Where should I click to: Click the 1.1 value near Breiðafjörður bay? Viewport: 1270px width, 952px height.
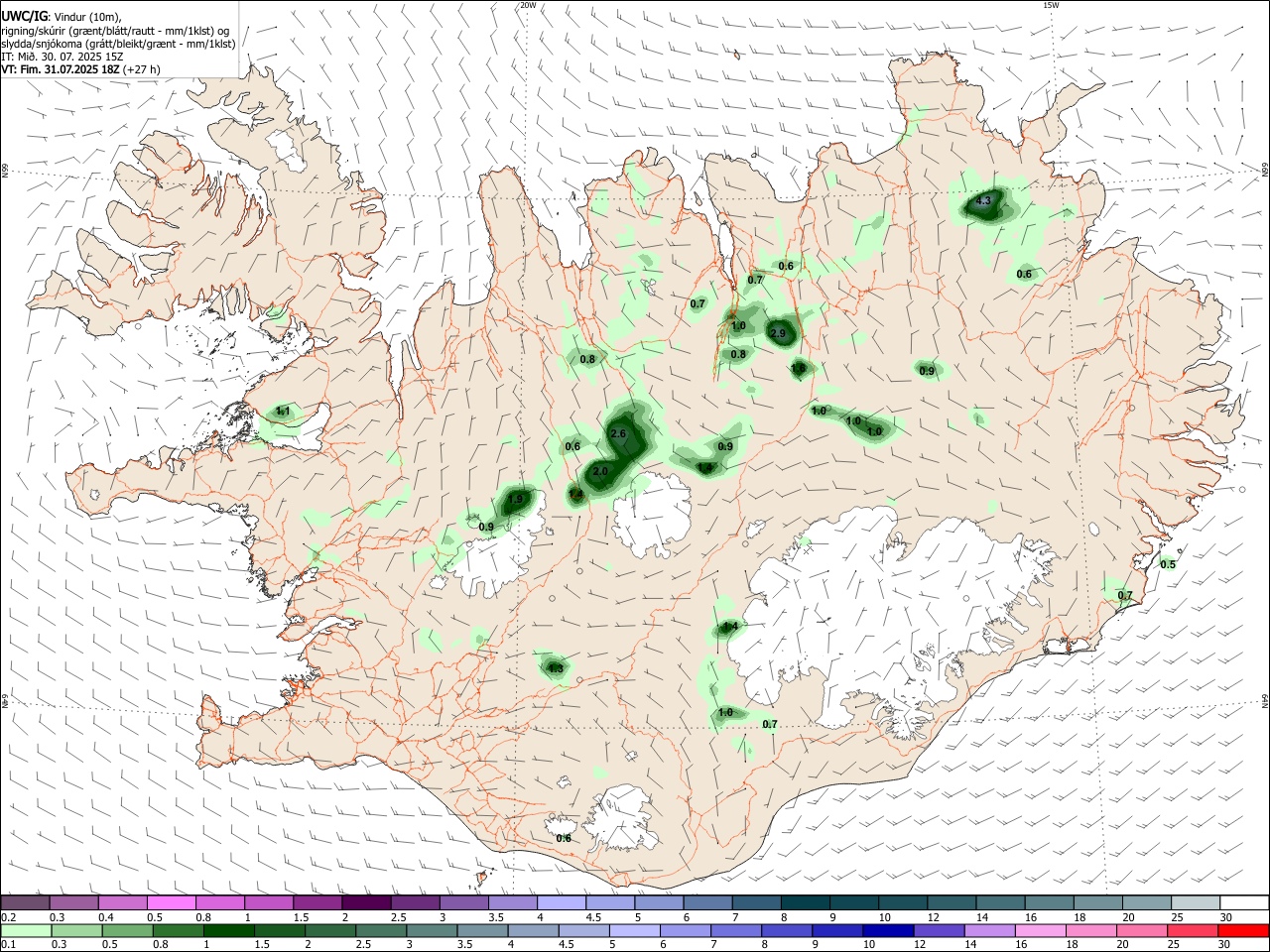tap(283, 411)
